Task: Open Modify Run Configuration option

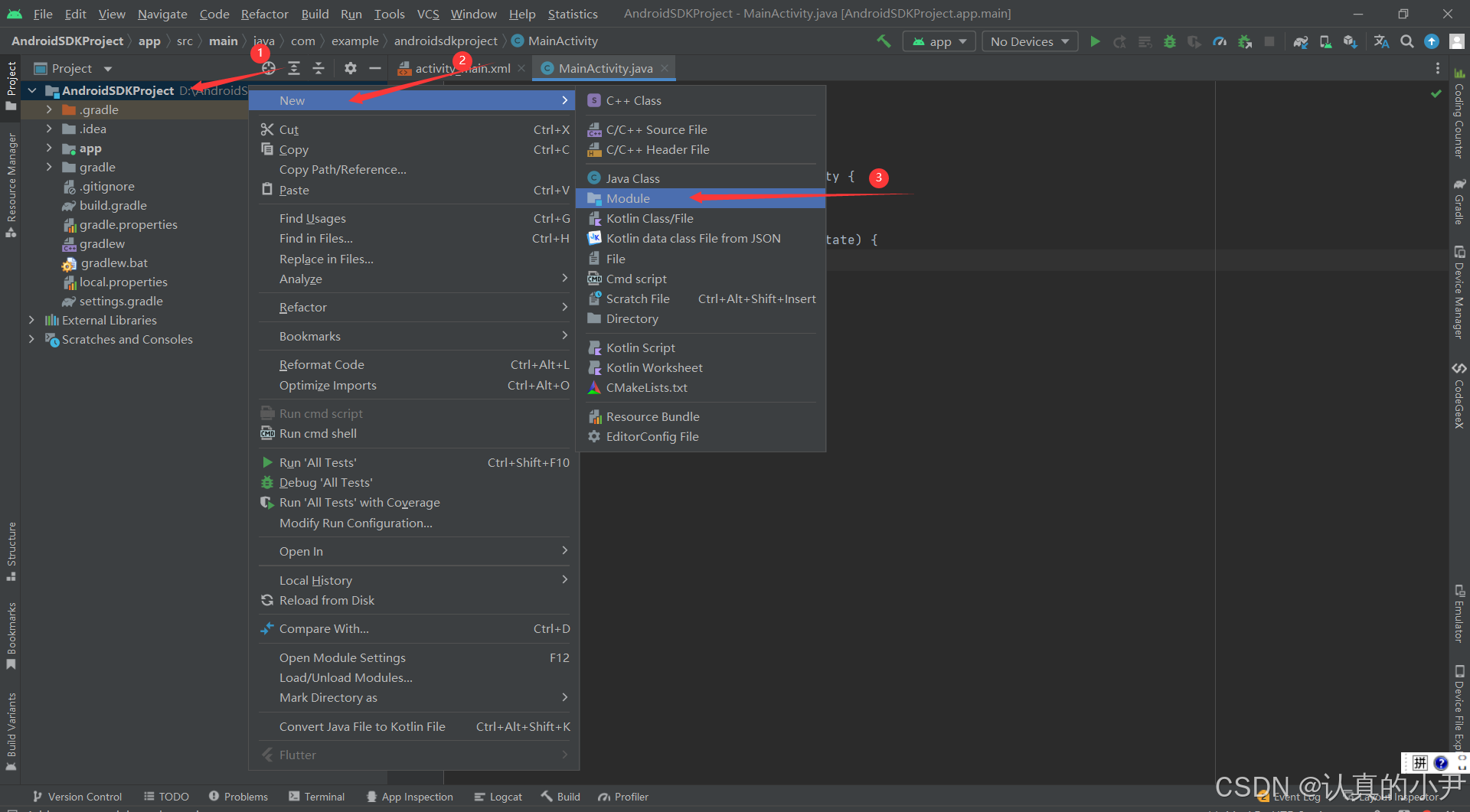Action: (355, 523)
